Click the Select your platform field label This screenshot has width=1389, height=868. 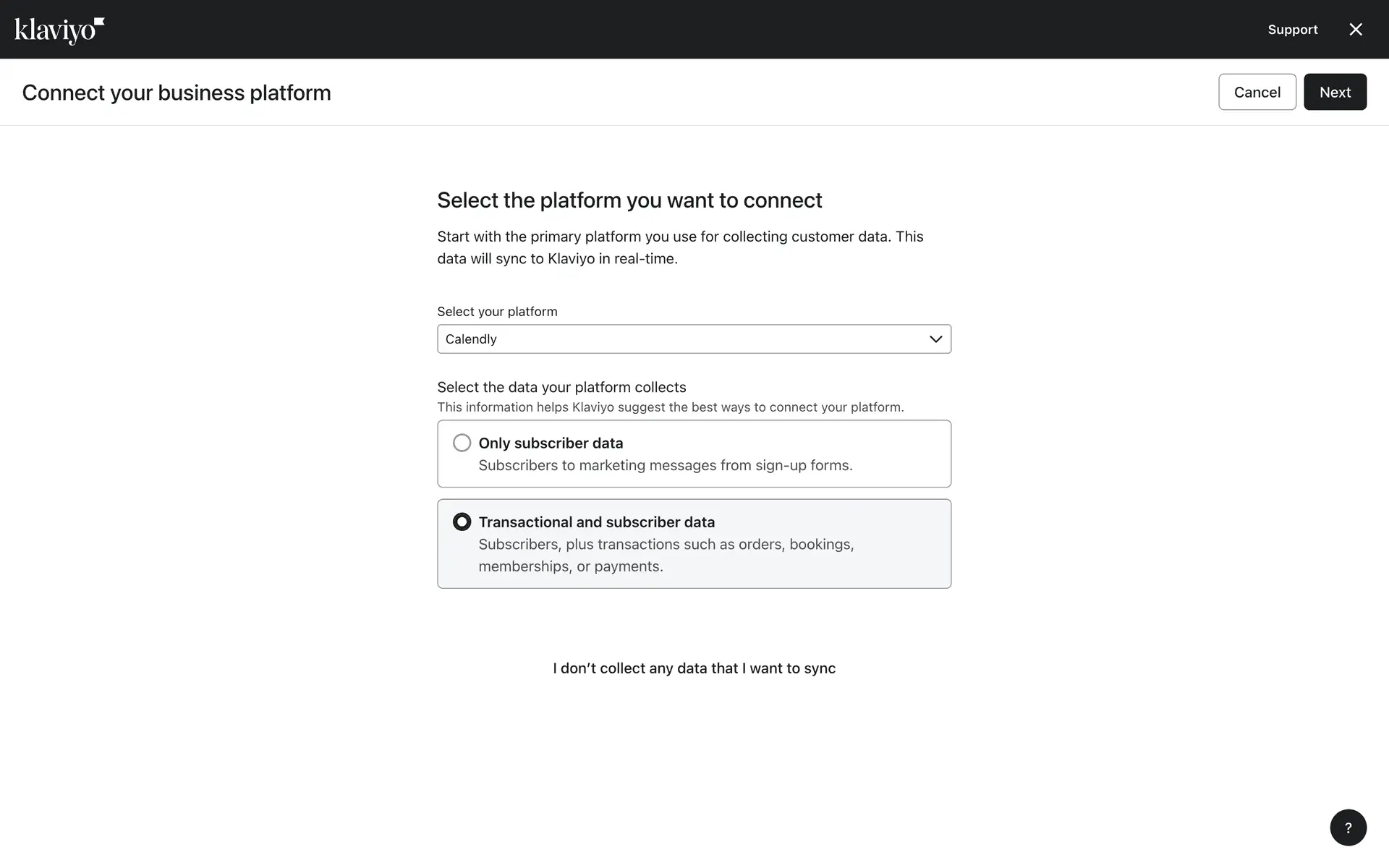point(497,312)
